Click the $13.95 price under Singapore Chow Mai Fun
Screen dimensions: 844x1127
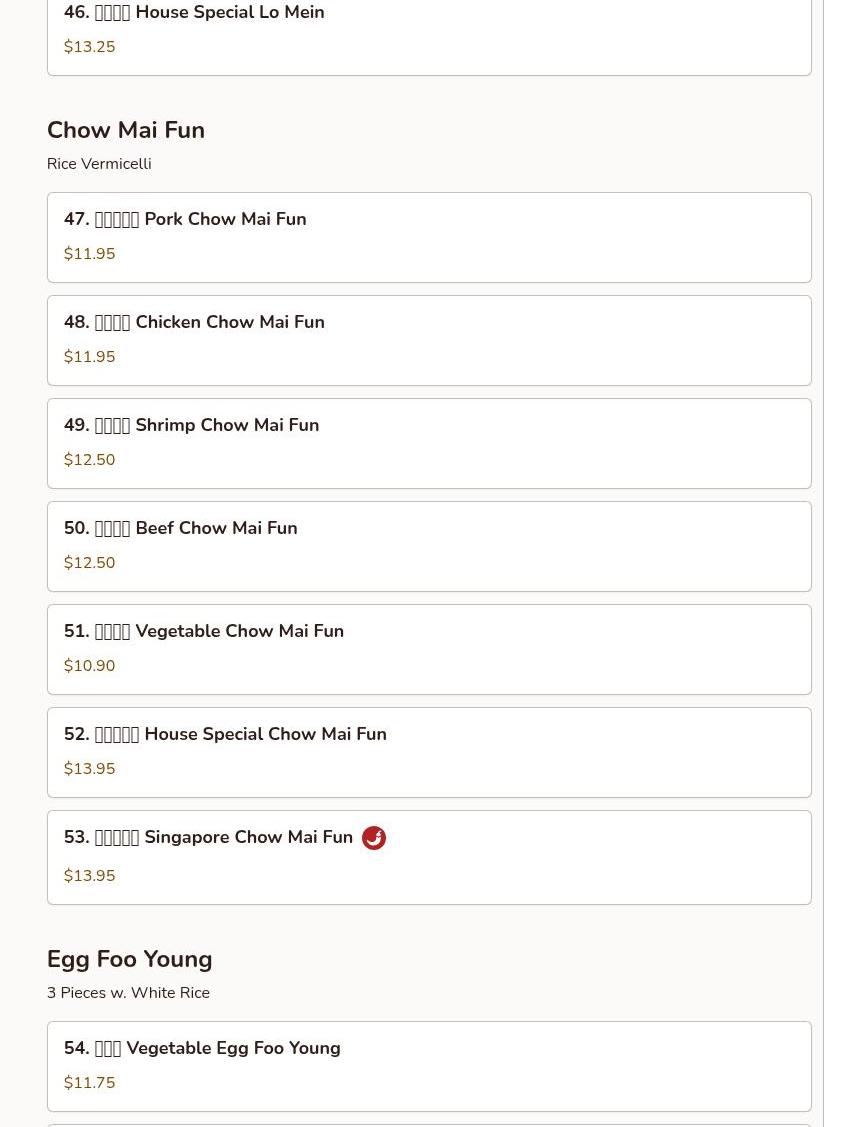89,875
